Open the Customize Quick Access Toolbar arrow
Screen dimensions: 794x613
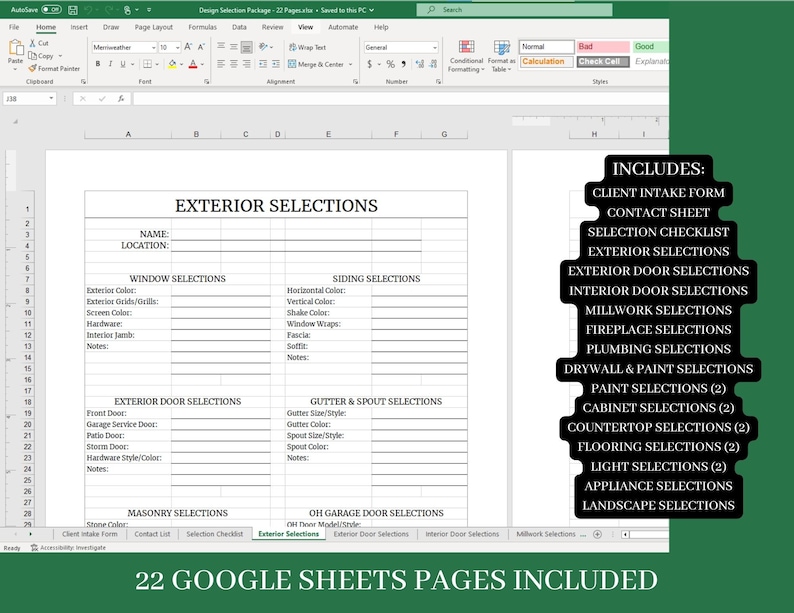click(x=149, y=10)
